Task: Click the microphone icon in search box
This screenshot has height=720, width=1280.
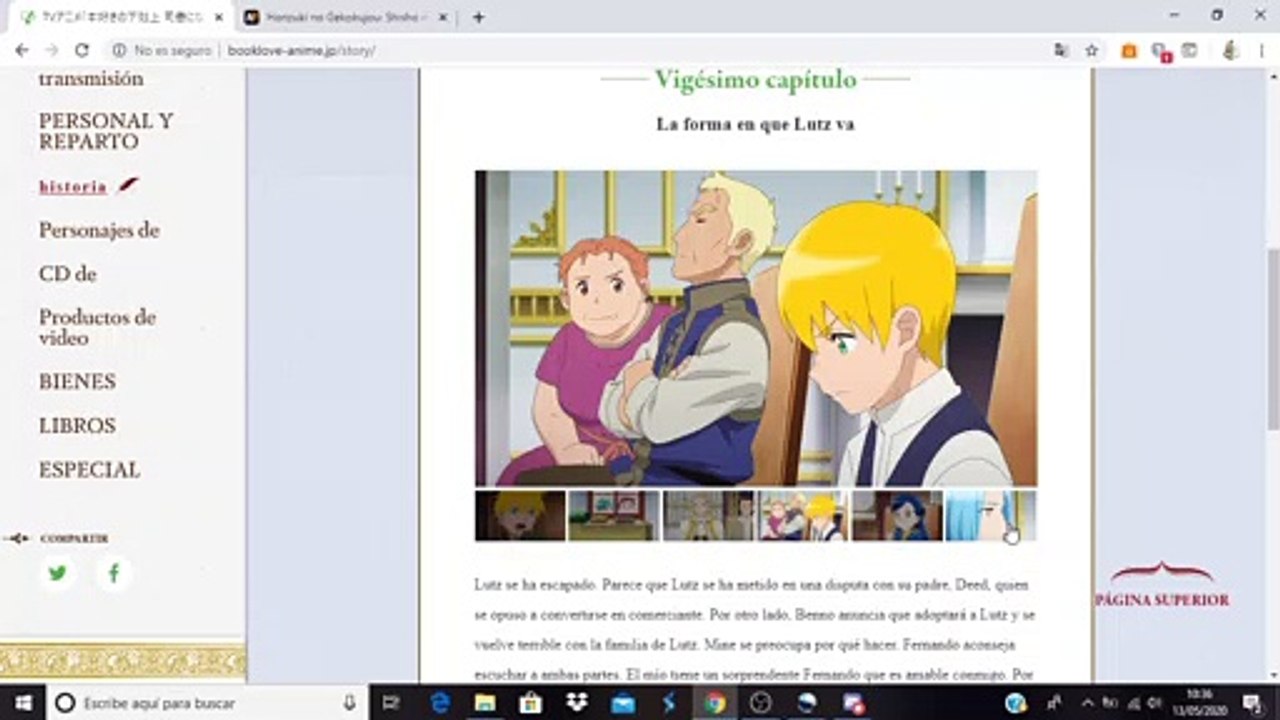Action: click(x=349, y=703)
